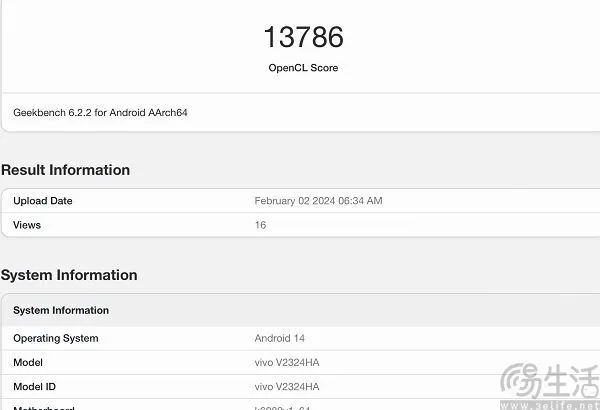Select the Upload Date label
600x410 pixels.
click(42, 201)
